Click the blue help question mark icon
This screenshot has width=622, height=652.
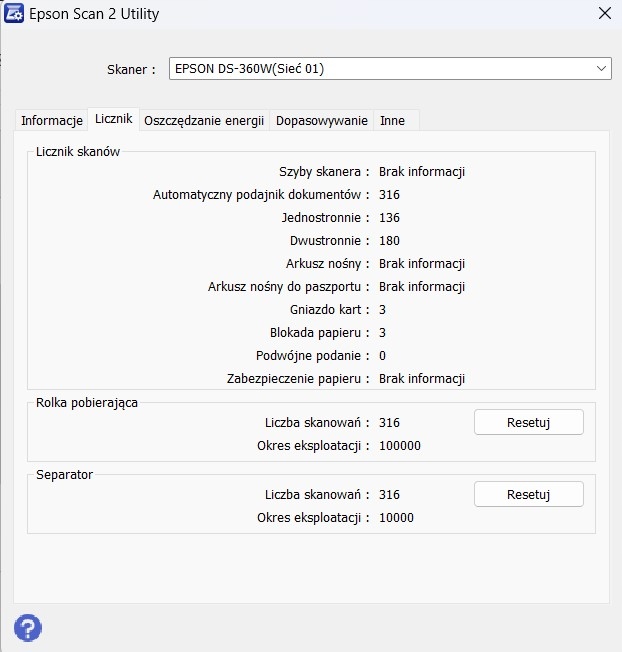click(28, 628)
